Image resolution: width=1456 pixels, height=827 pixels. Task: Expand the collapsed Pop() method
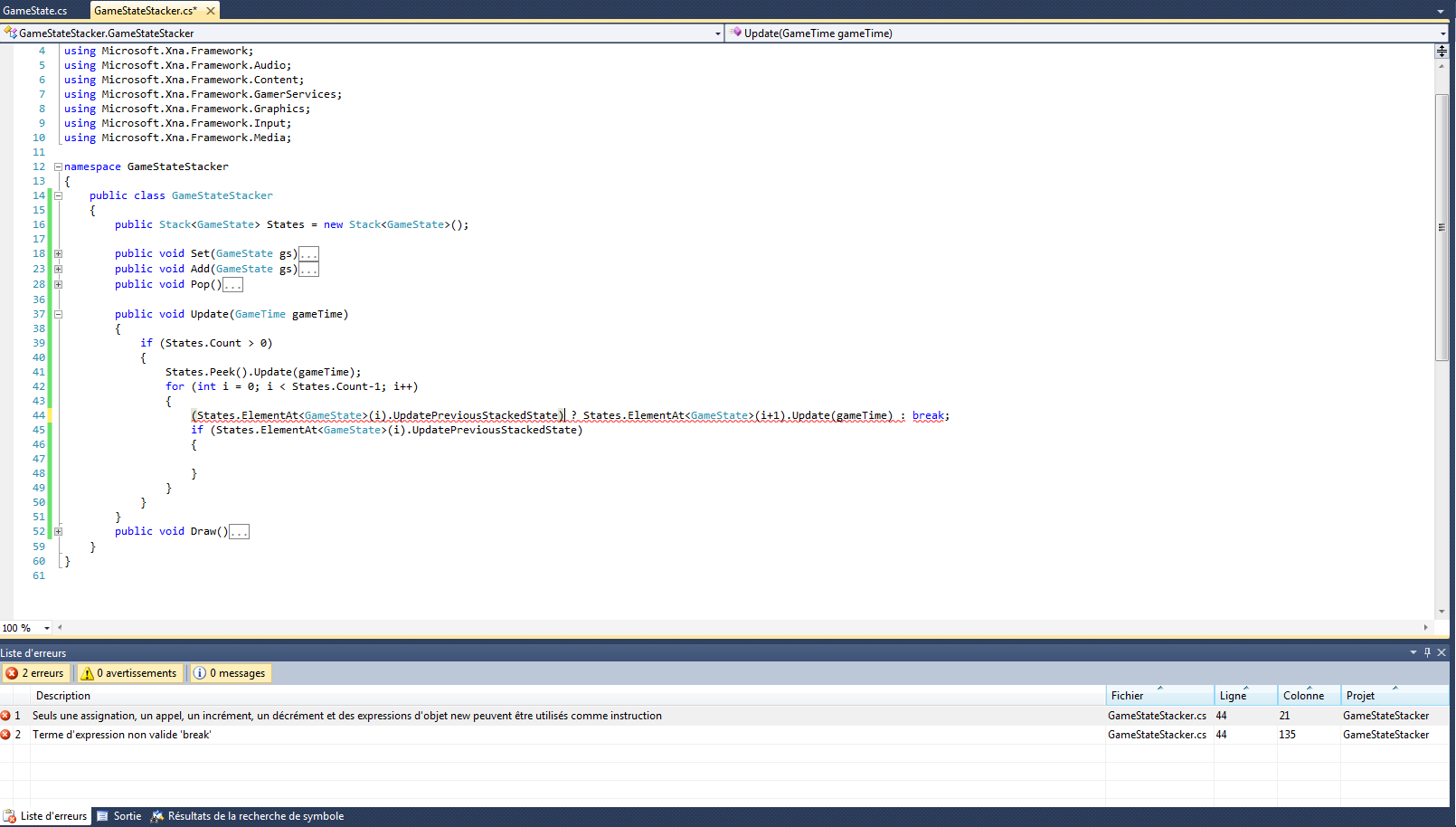pyautogui.click(x=58, y=284)
